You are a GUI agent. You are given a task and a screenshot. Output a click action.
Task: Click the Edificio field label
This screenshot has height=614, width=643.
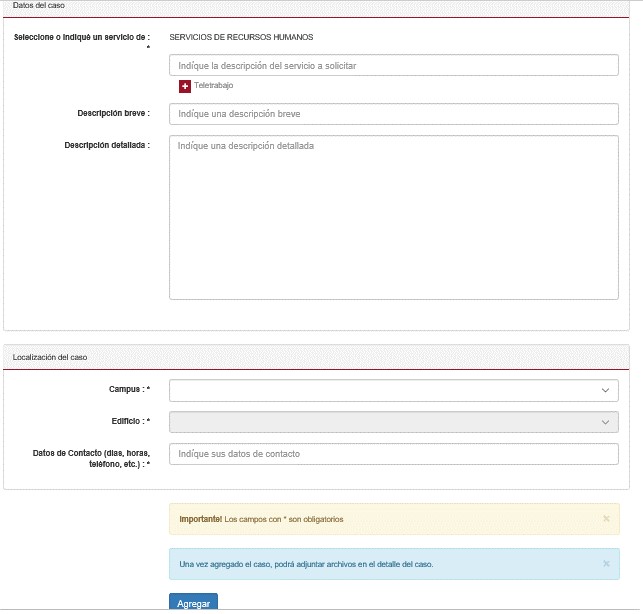point(130,421)
